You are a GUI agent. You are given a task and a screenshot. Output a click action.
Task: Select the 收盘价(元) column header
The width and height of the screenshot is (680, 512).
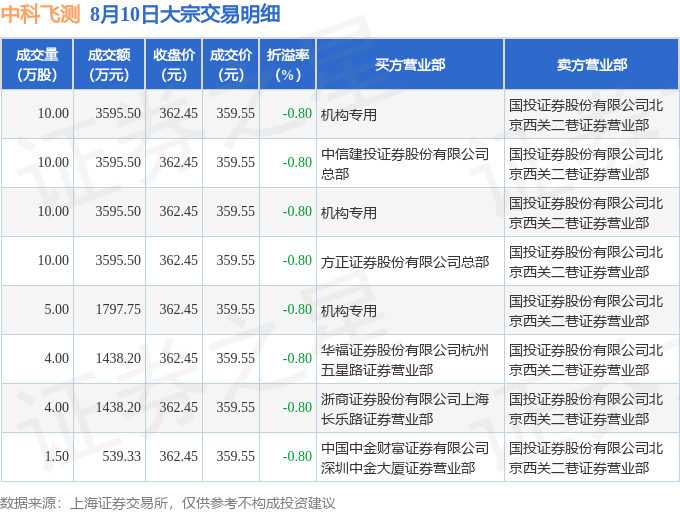click(x=173, y=64)
